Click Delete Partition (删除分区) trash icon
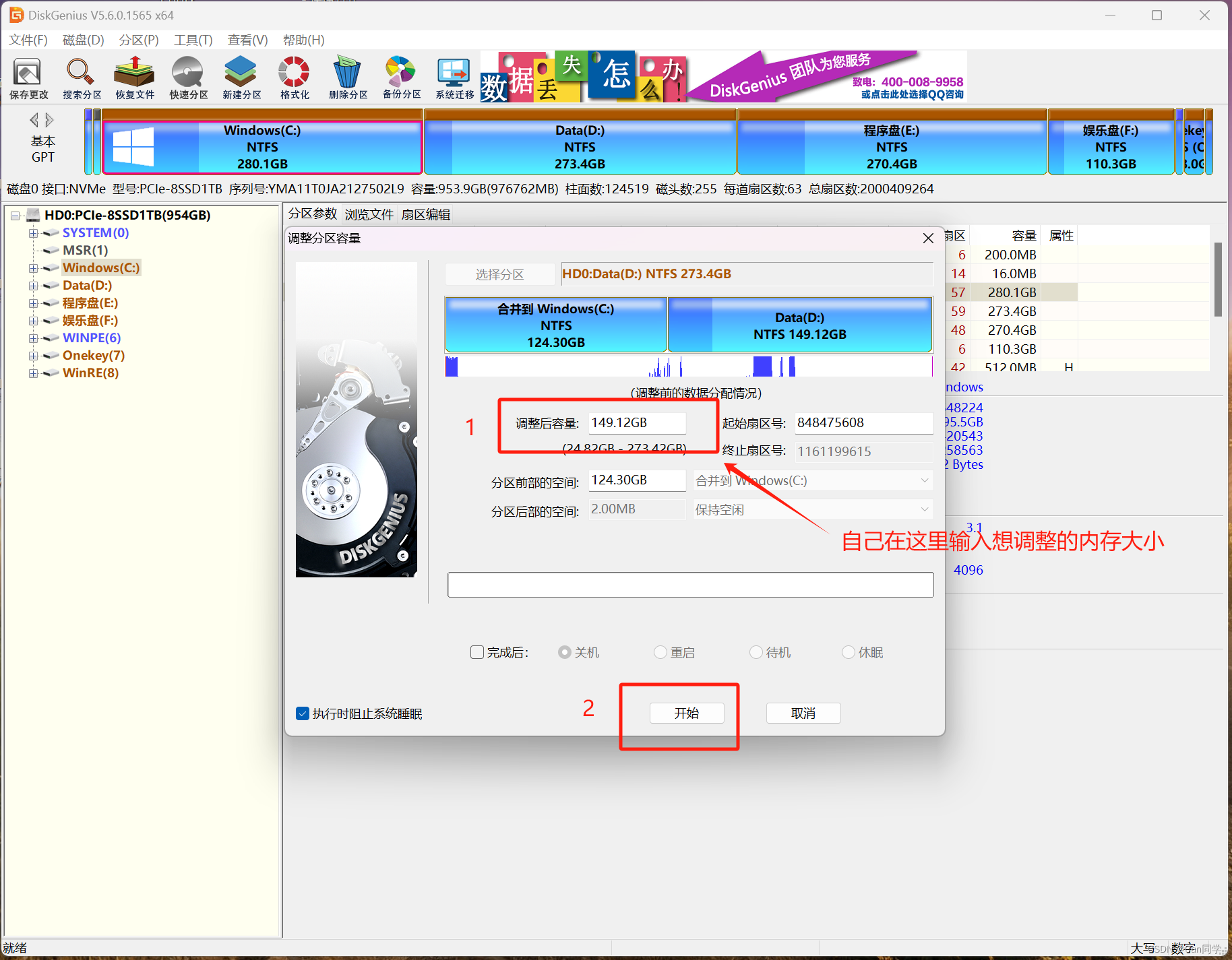 point(348,77)
